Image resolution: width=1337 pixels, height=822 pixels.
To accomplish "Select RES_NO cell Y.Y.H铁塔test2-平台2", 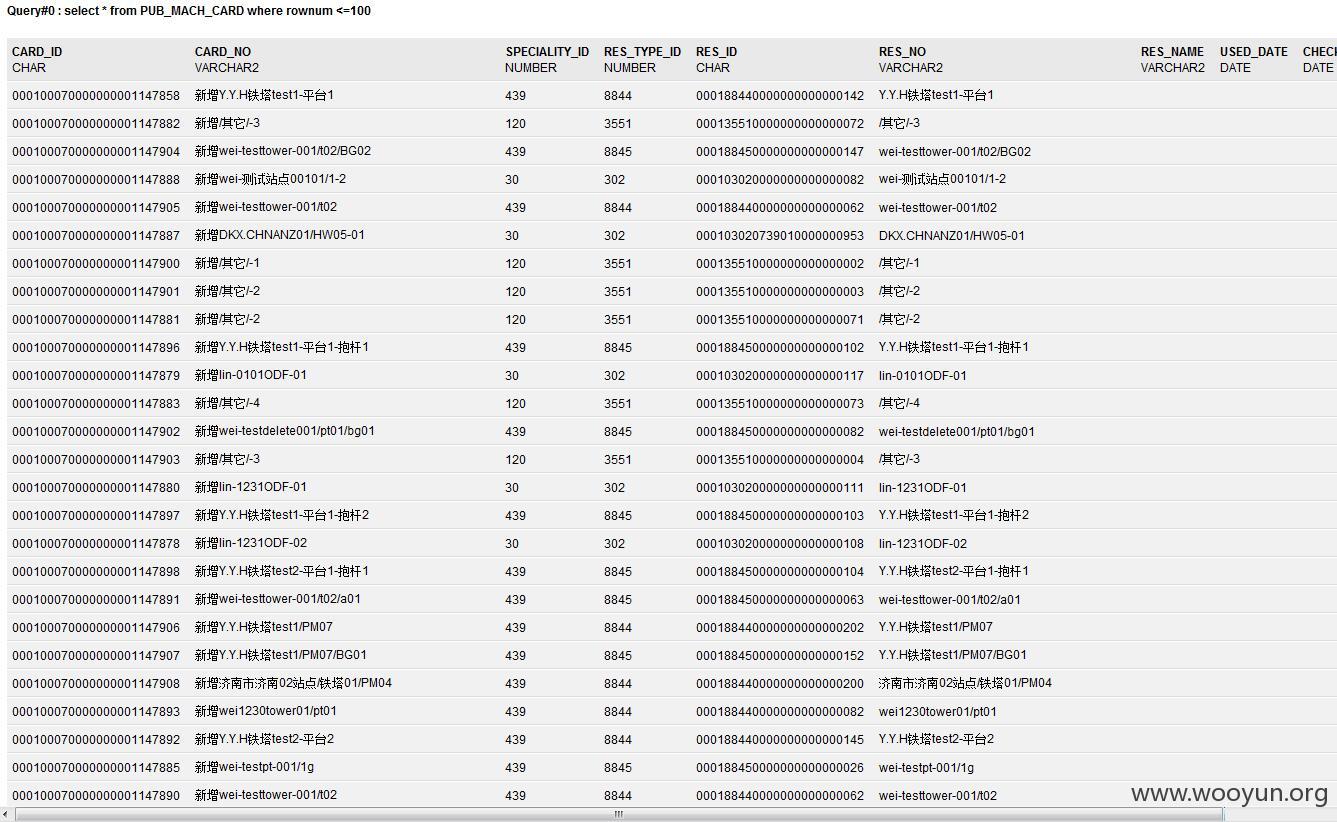I will pos(936,740).
